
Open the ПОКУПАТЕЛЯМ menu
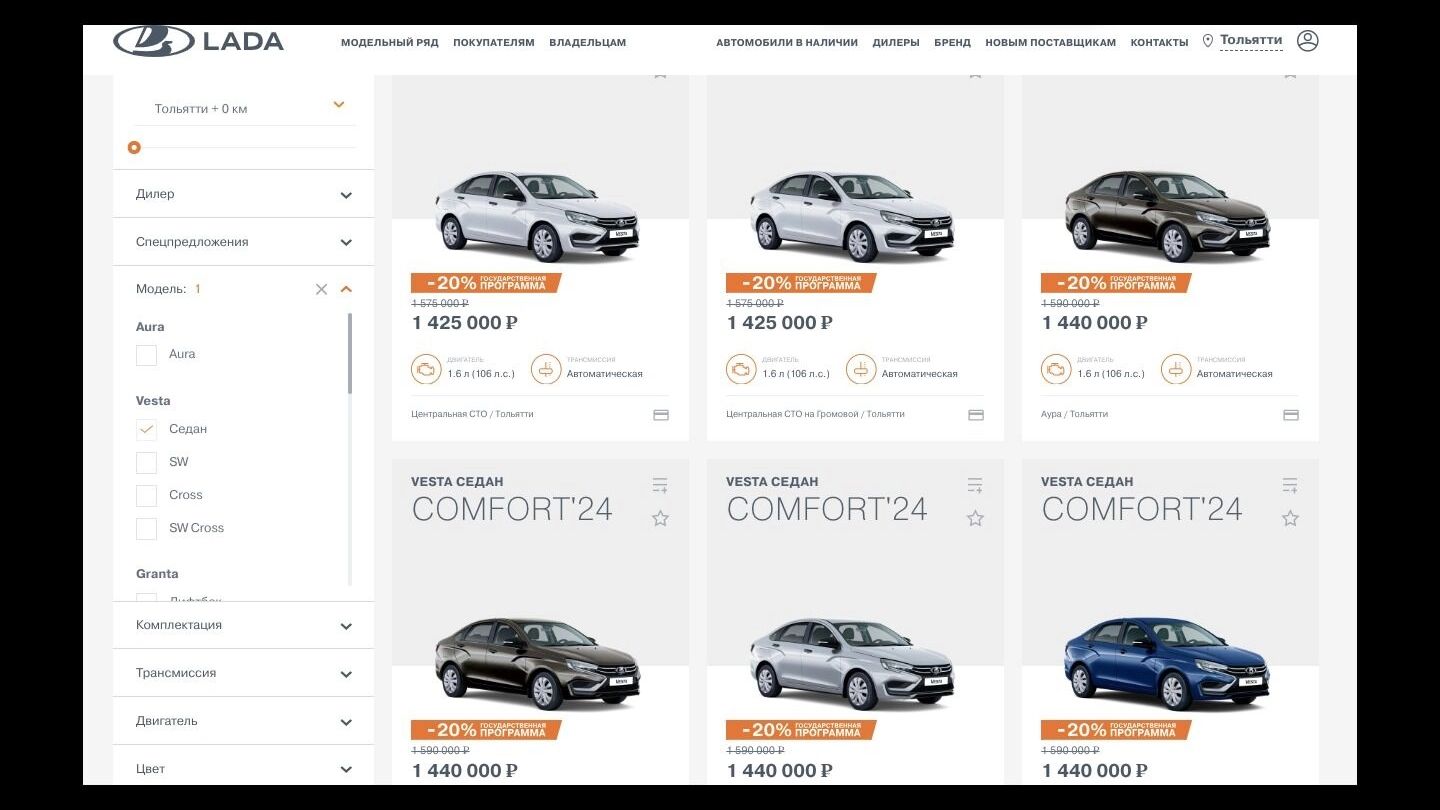coord(494,43)
